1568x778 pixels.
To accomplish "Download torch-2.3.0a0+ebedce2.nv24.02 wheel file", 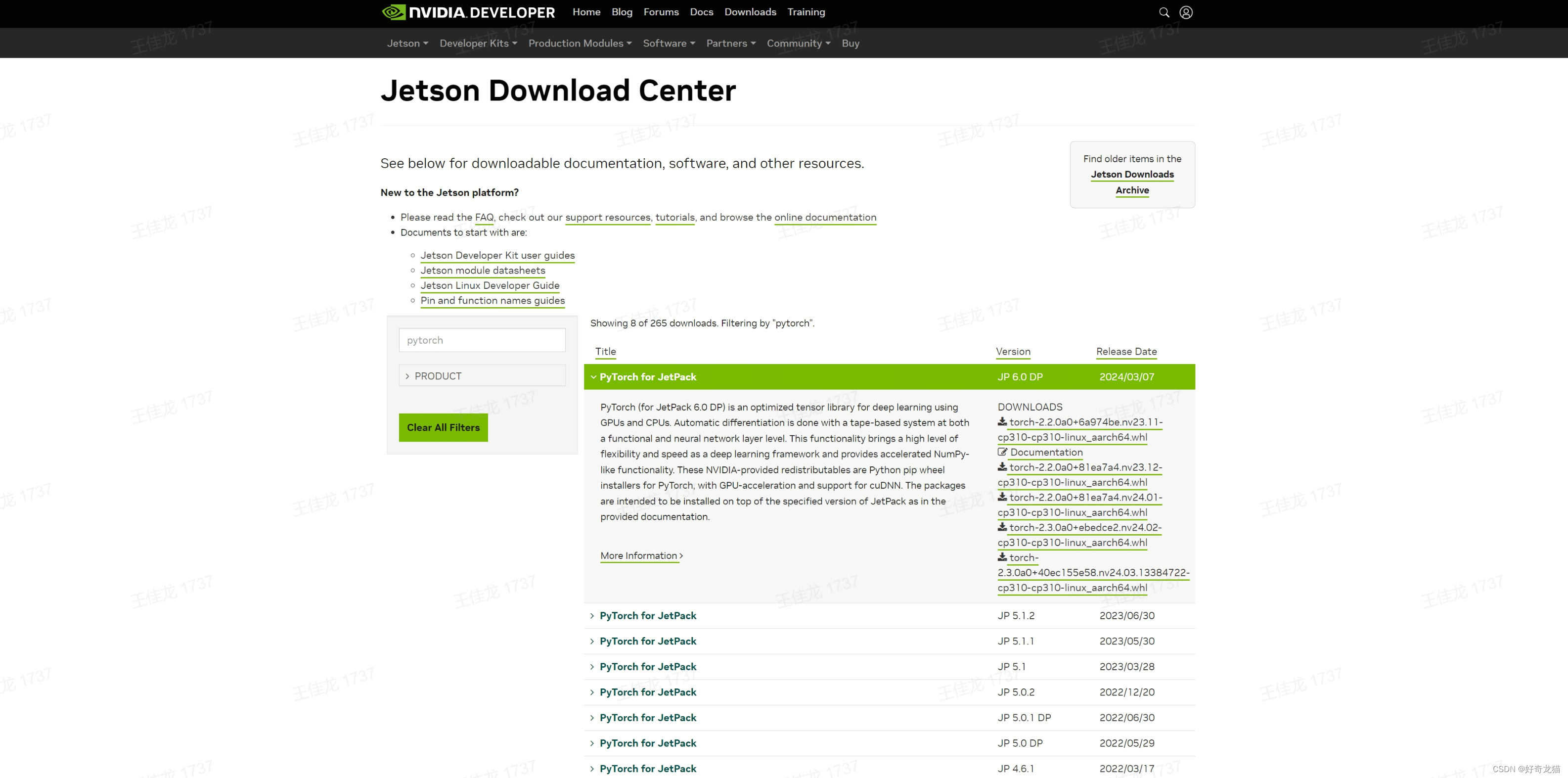I will 1079,535.
